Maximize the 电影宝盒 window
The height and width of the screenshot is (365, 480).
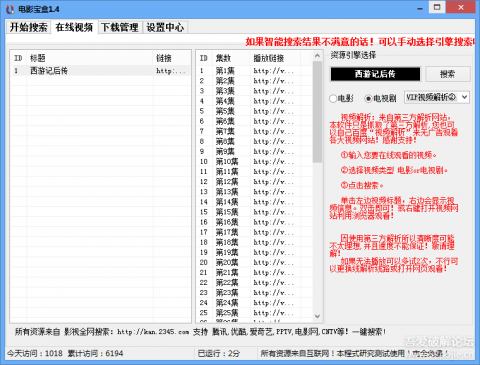[x=437, y=7]
